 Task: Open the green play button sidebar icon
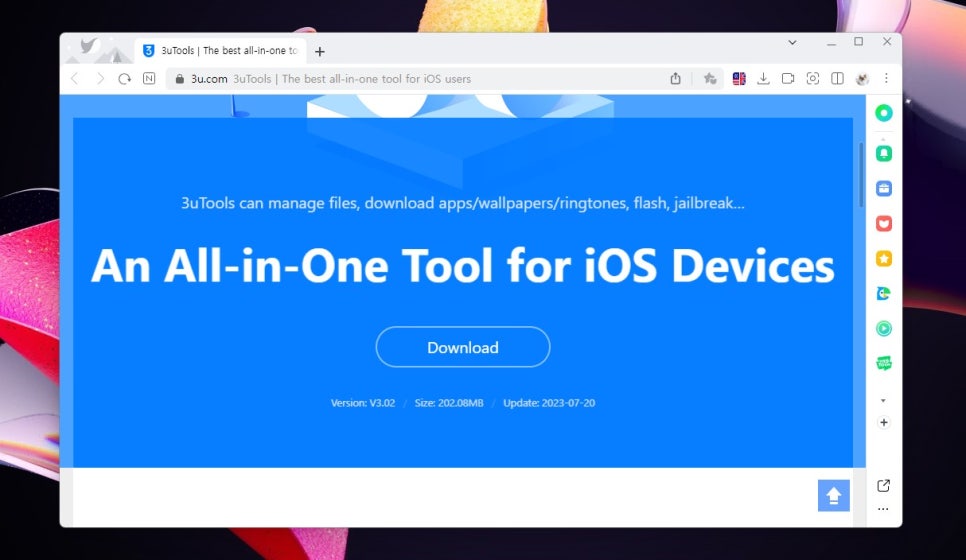884,328
